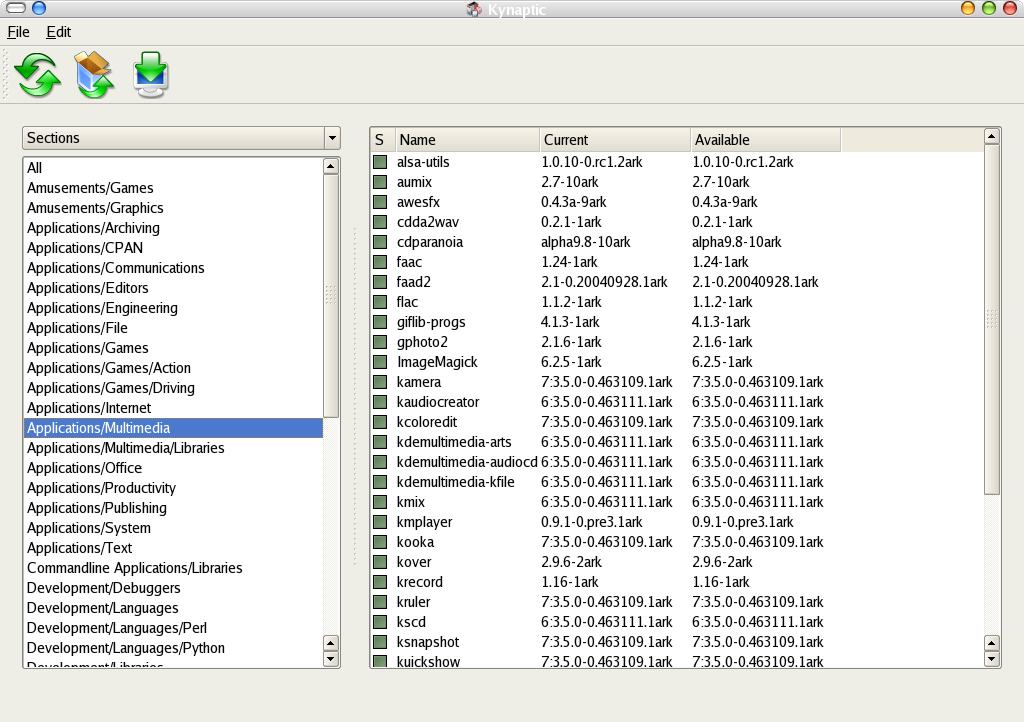Select the flac package name
The height and width of the screenshot is (722, 1024).
click(x=407, y=302)
